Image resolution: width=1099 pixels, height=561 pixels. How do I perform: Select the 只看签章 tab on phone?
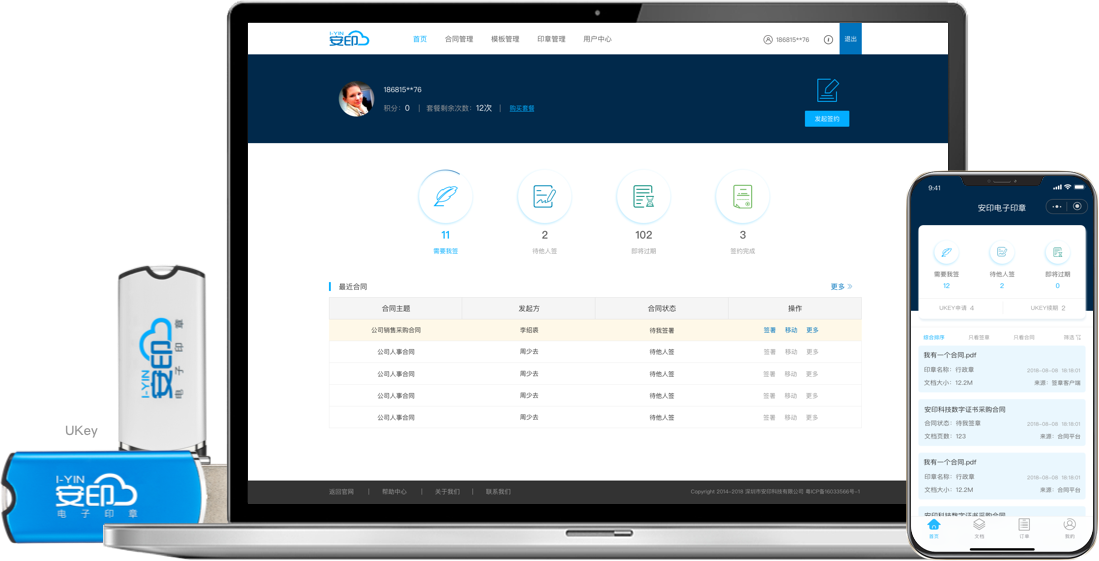(x=979, y=338)
